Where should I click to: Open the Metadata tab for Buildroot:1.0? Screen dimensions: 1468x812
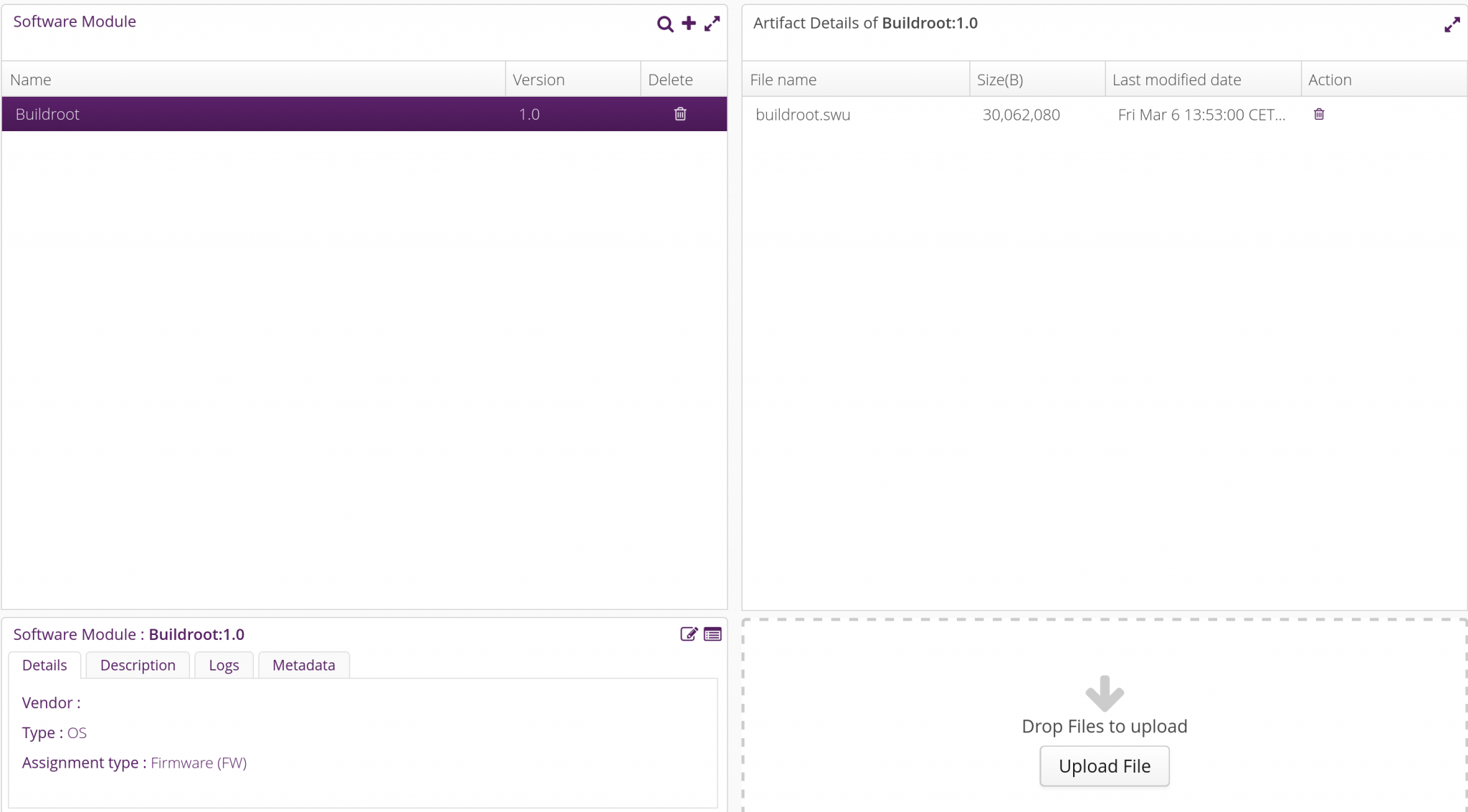coord(302,664)
